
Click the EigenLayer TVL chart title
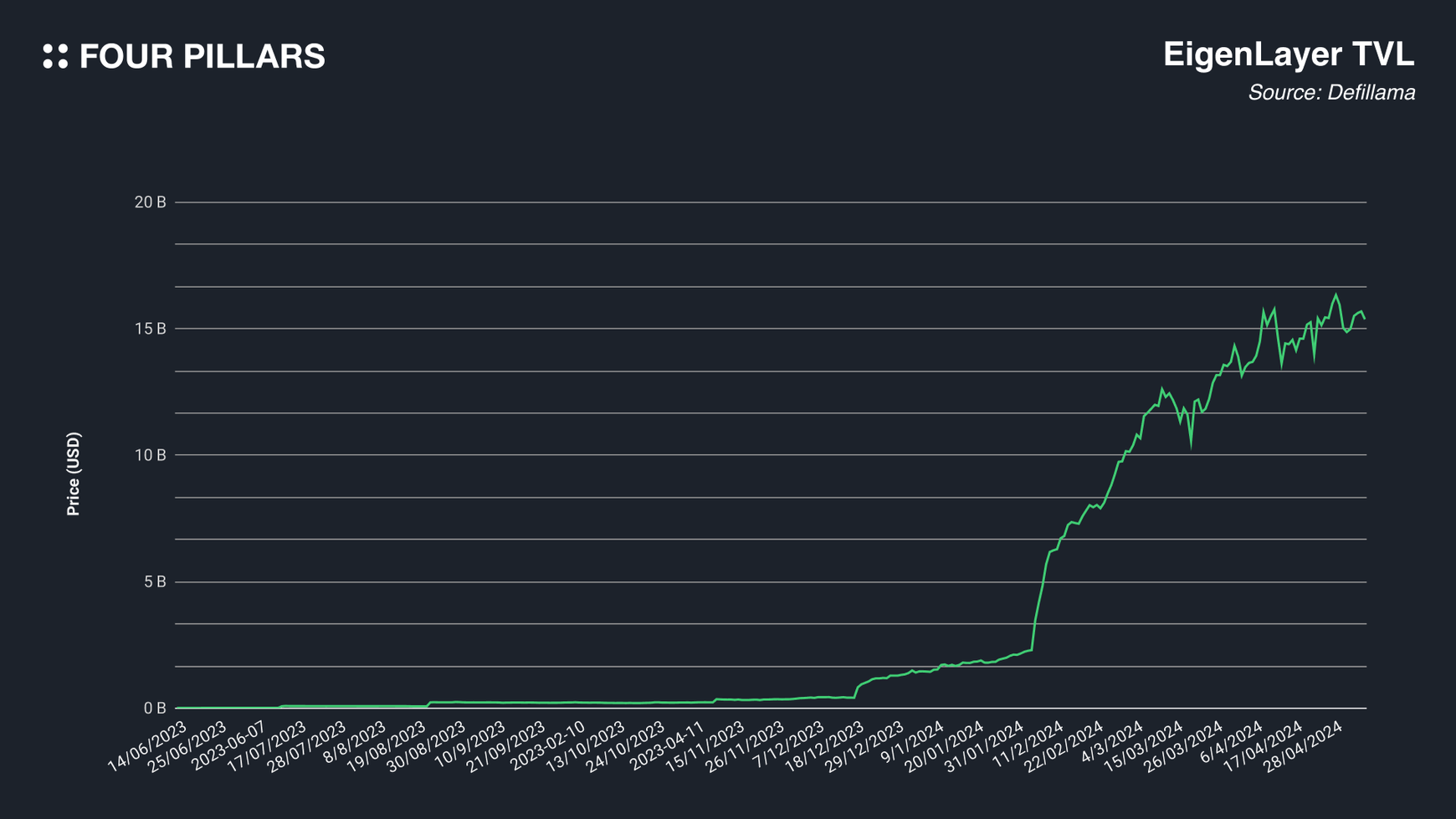pyautogui.click(x=1288, y=54)
